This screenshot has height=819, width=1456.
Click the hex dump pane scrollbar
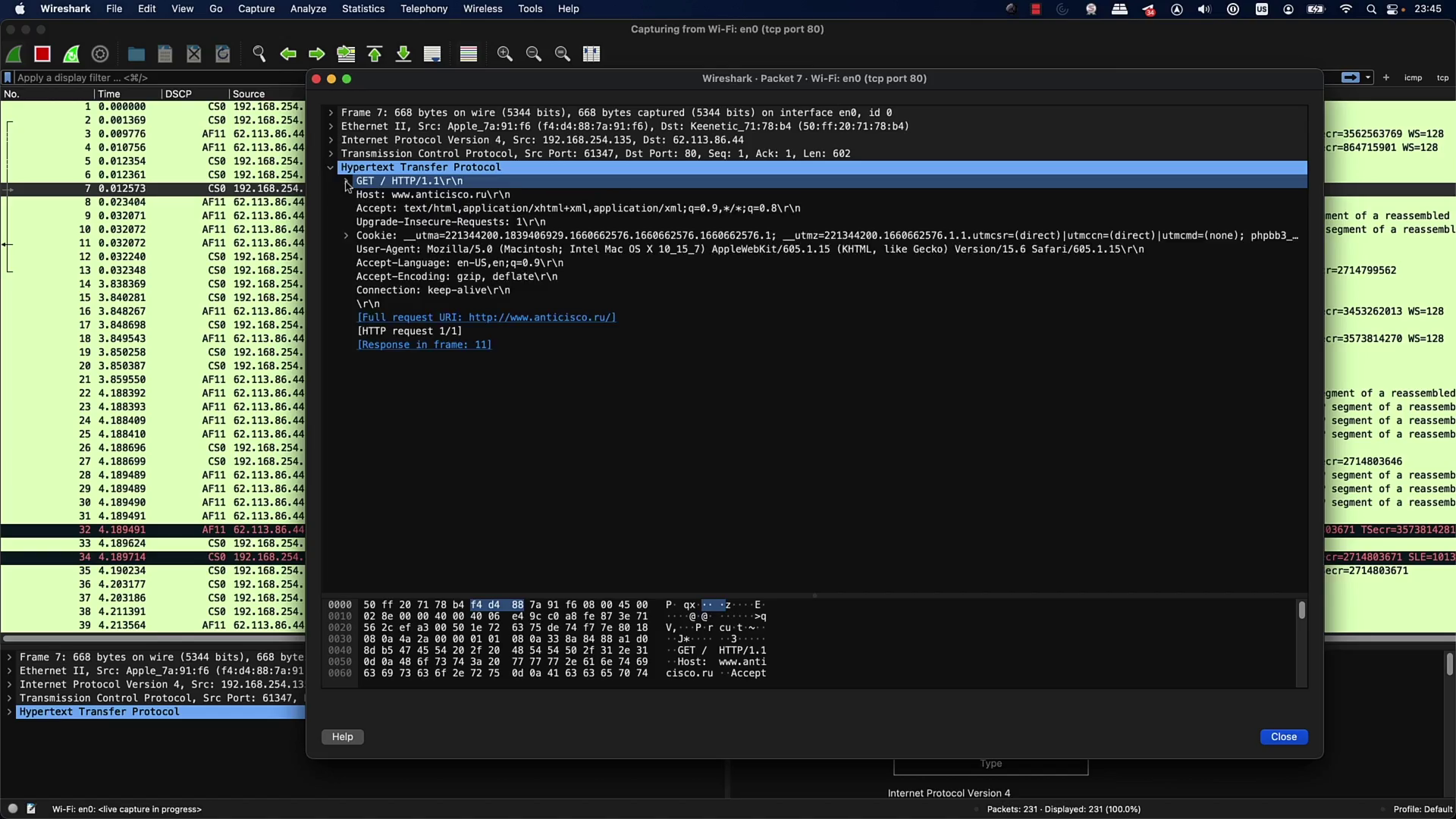pyautogui.click(x=1301, y=610)
